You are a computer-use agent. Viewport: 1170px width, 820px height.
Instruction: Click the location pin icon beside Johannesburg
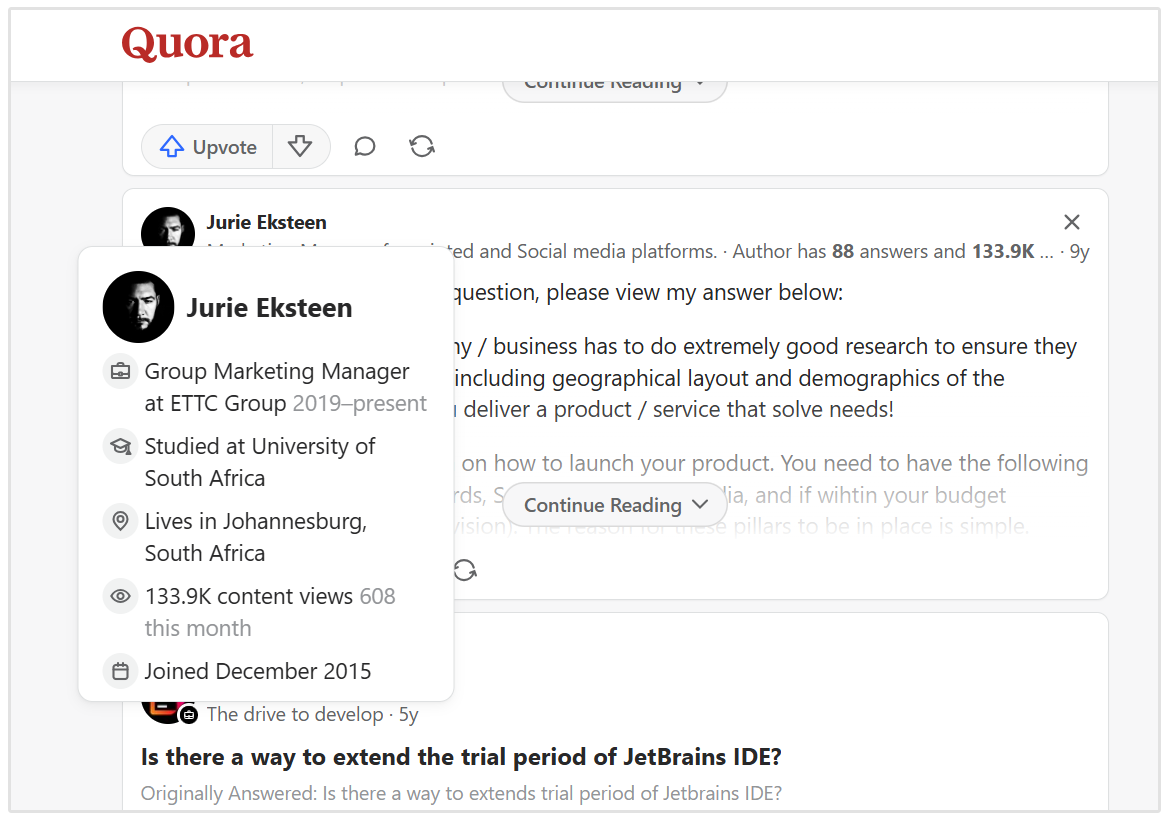tap(120, 521)
